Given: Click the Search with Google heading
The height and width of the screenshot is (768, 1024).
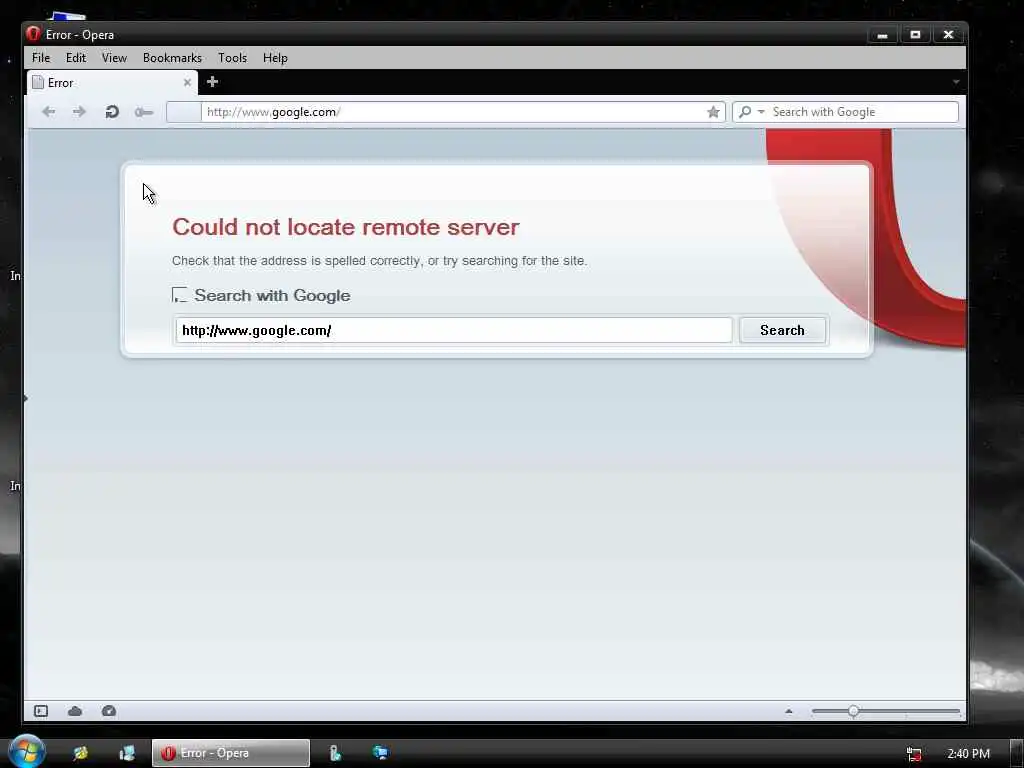Looking at the screenshot, I should click(x=272, y=295).
